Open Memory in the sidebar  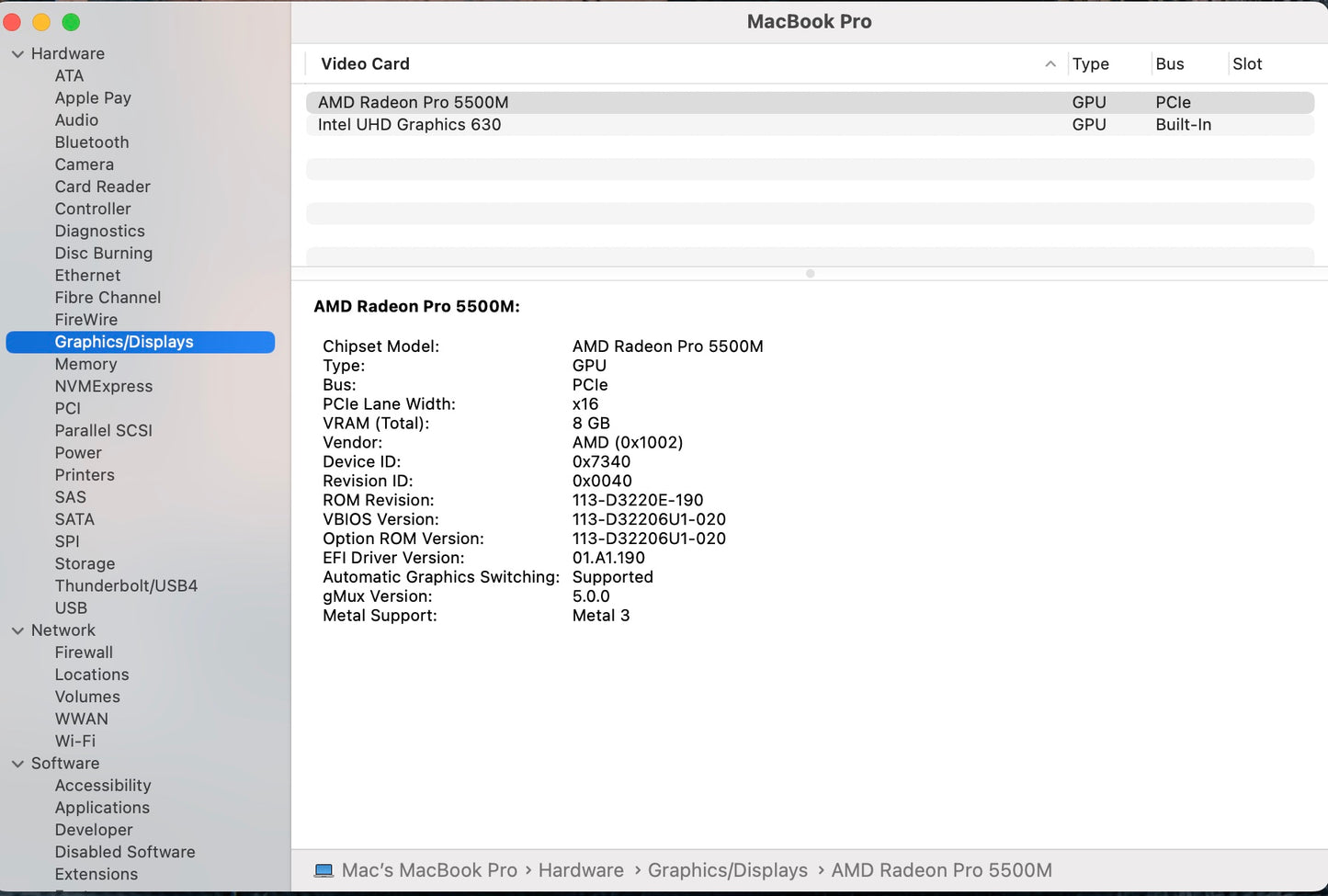point(85,365)
